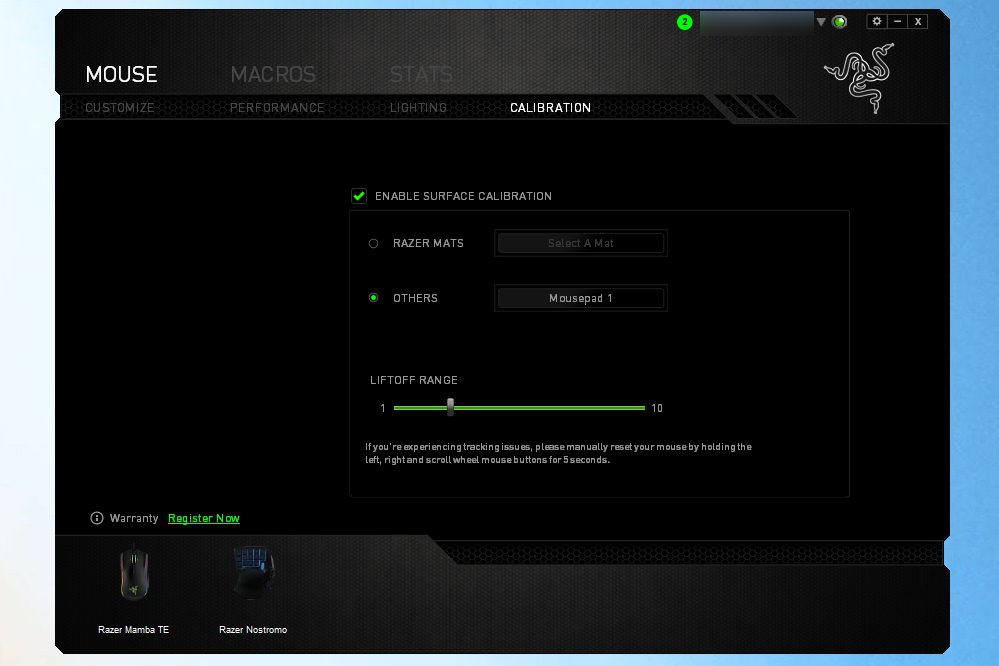Click the Liftoff Range slider handle
This screenshot has width=999, height=666.
pos(450,407)
